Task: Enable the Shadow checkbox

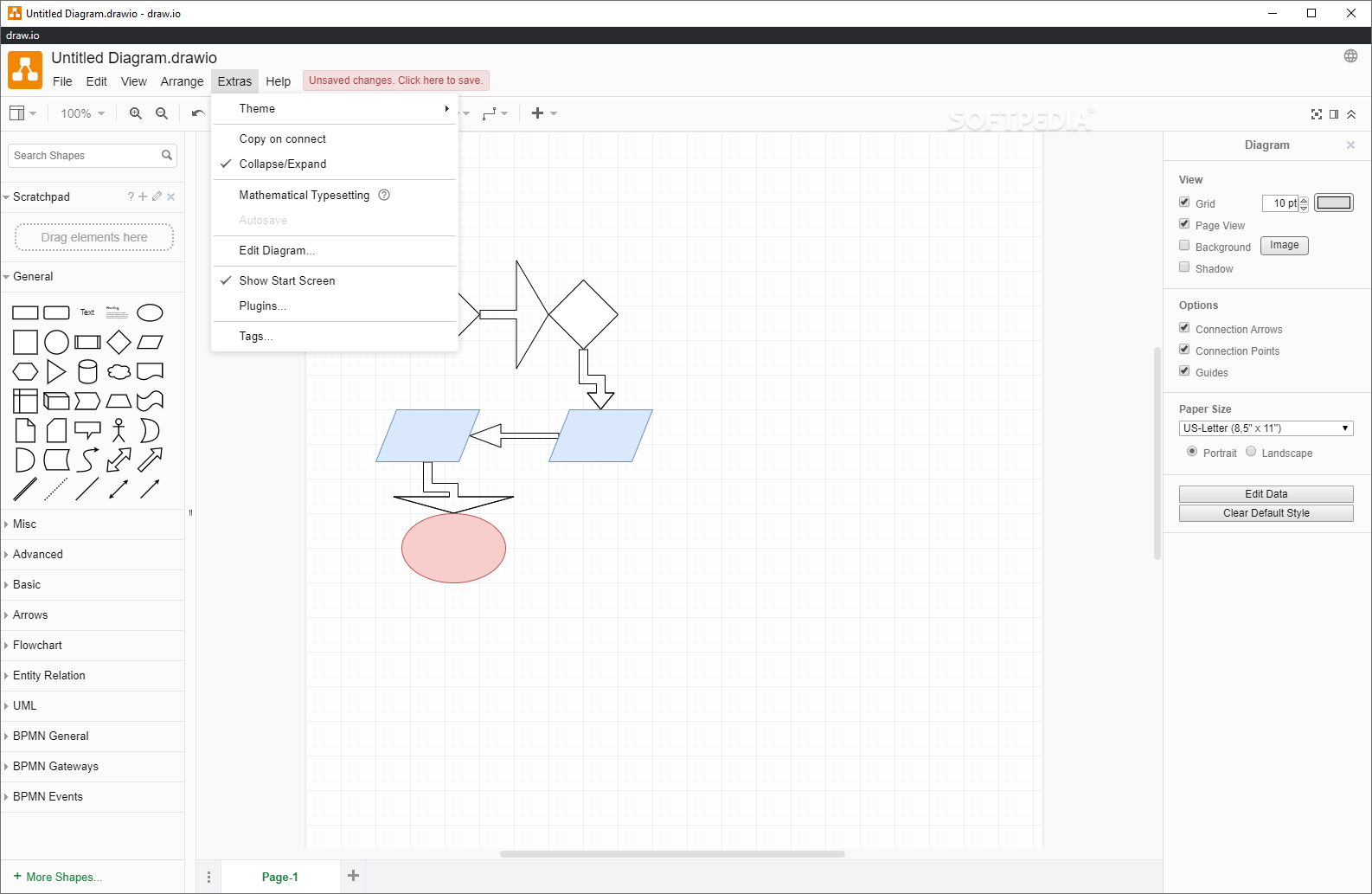Action: pyautogui.click(x=1184, y=267)
